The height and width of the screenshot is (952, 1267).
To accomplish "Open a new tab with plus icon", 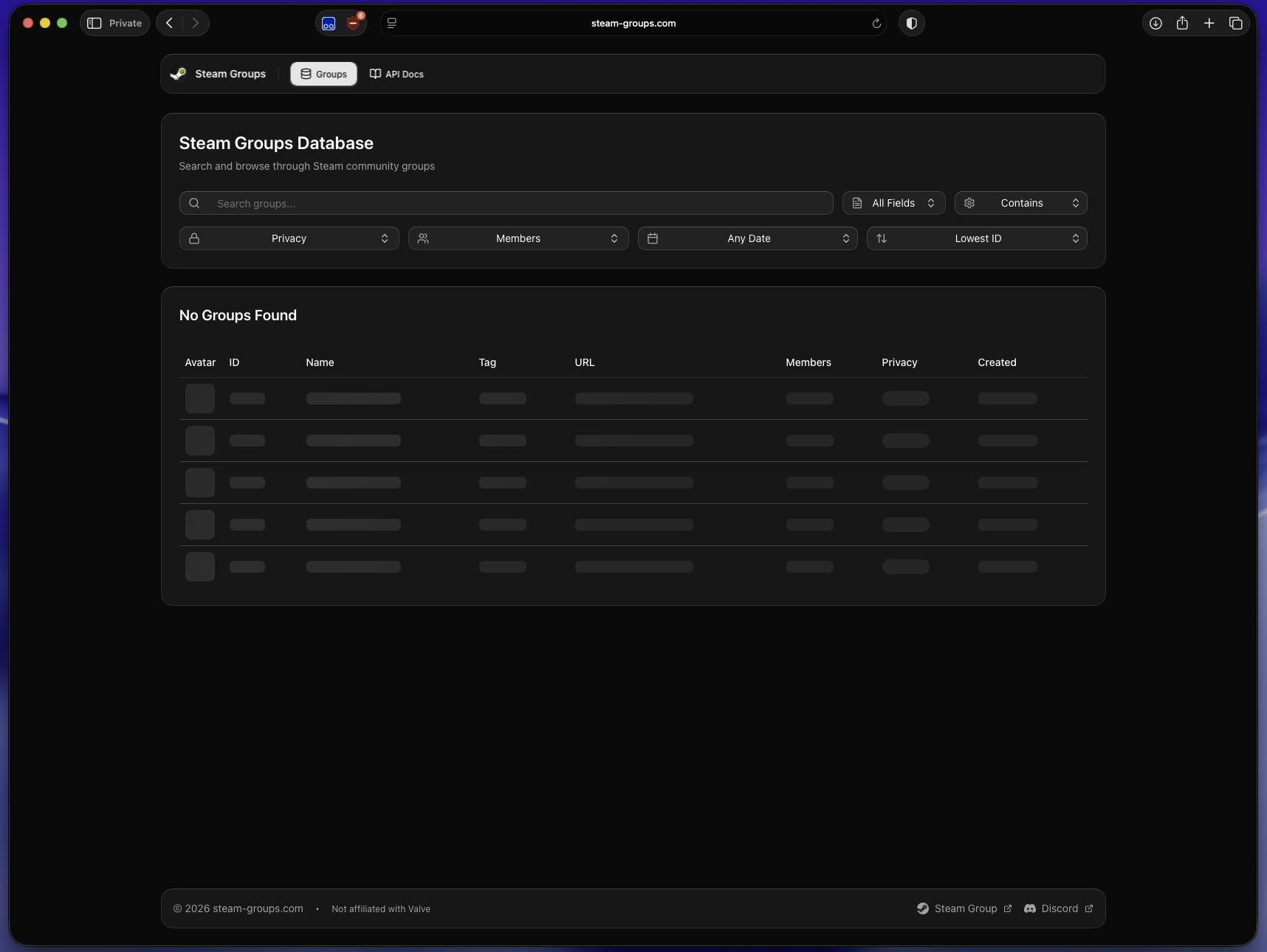I will (x=1209, y=24).
